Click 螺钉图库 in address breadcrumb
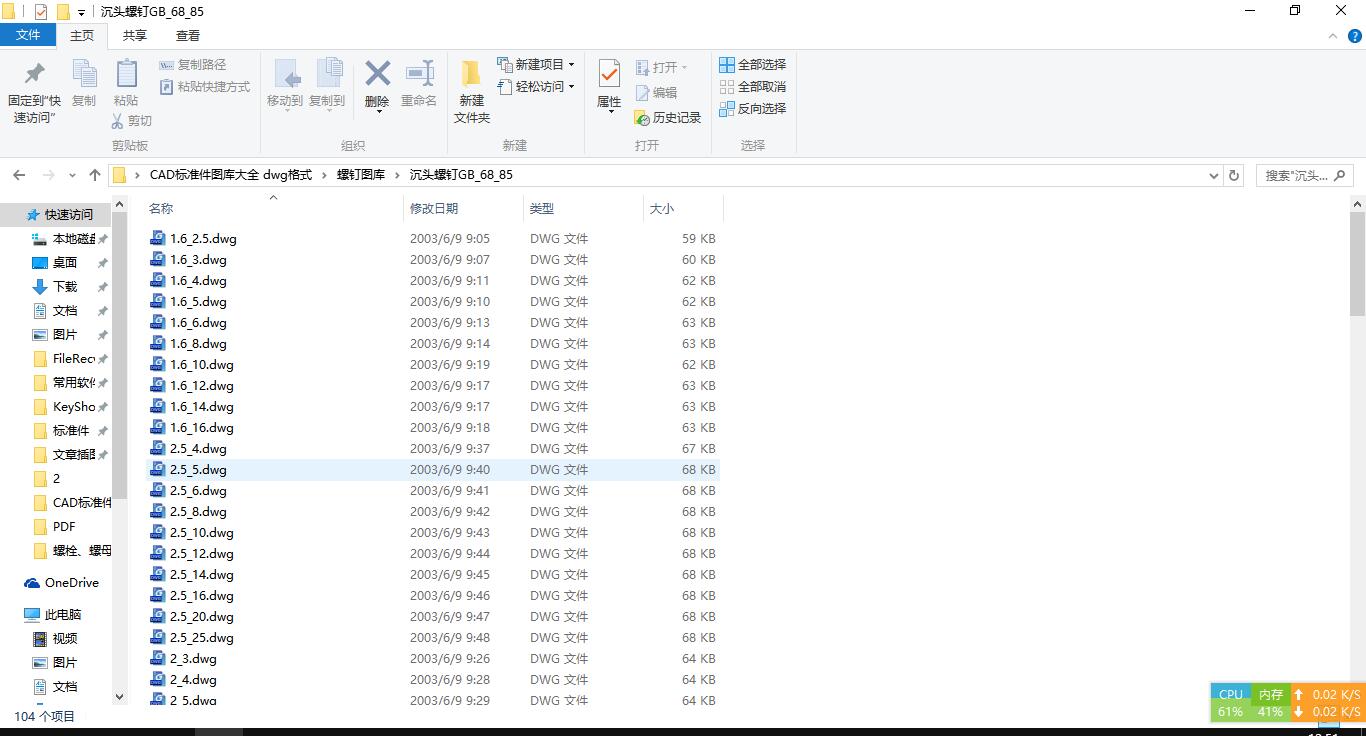The width and height of the screenshot is (1366, 736). [361, 175]
